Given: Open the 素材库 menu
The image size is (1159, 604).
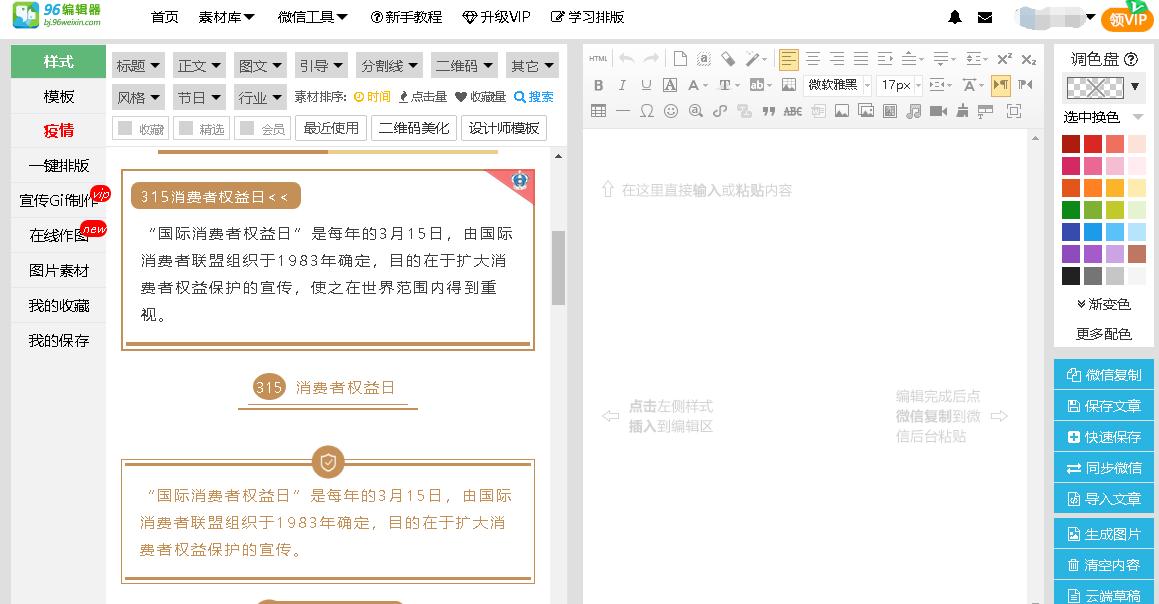Looking at the screenshot, I should [227, 17].
